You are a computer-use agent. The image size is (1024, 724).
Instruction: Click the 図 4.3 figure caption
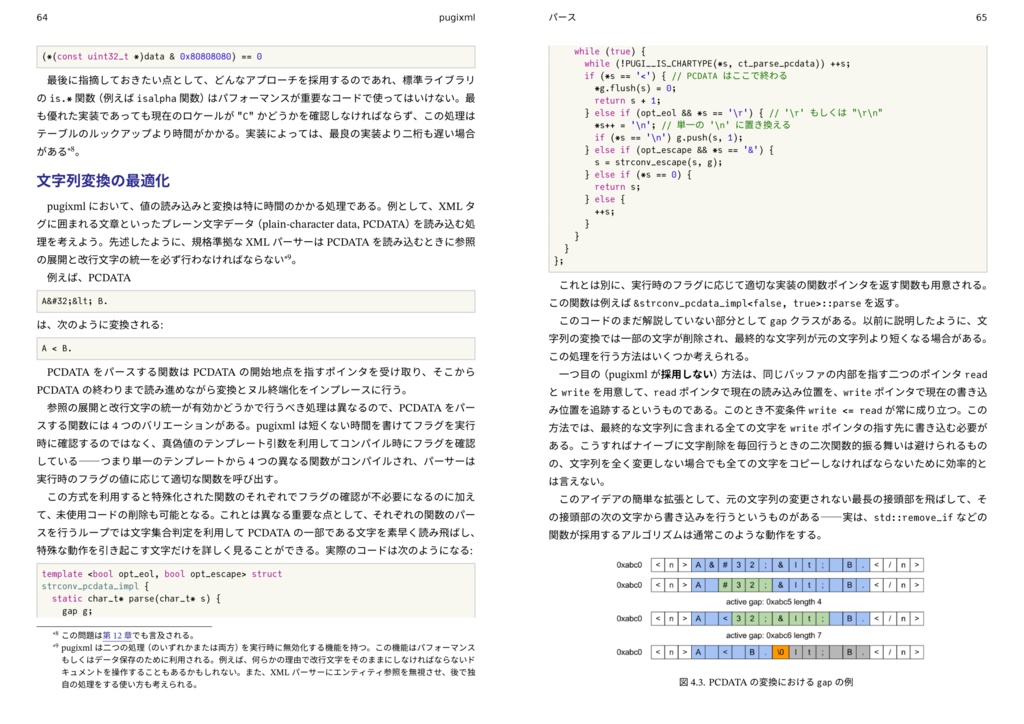(x=766, y=682)
